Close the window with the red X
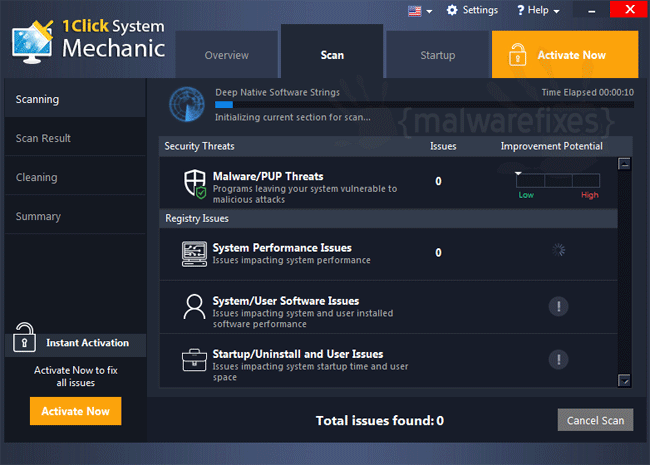The height and width of the screenshot is (465, 650). pyautogui.click(x=629, y=9)
